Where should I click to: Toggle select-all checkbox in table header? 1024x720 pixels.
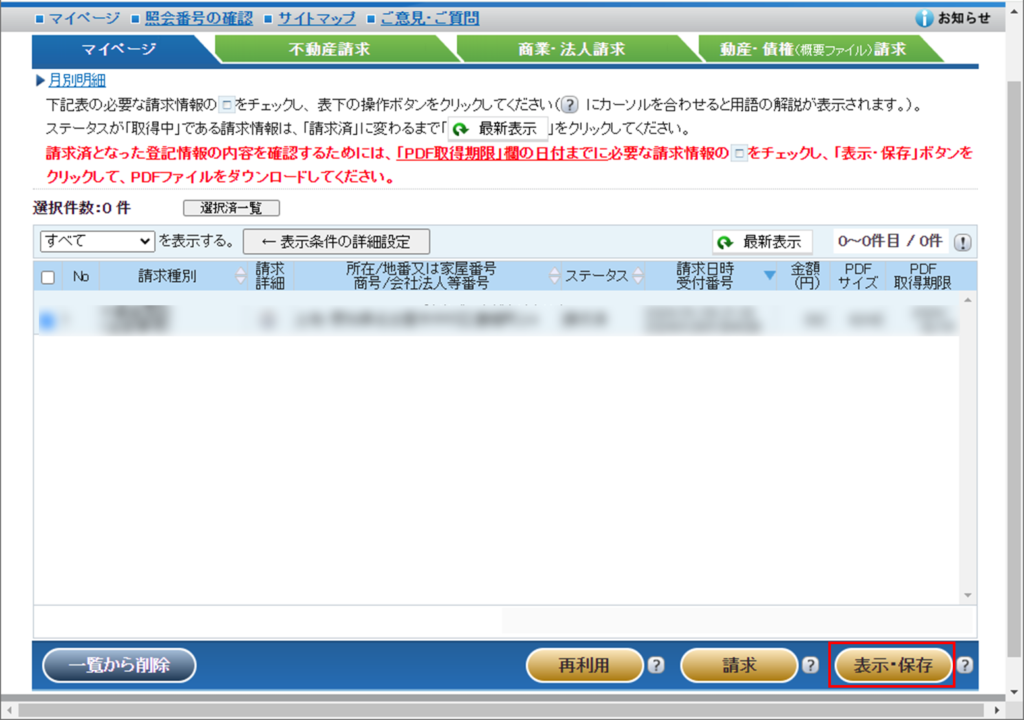[47, 278]
